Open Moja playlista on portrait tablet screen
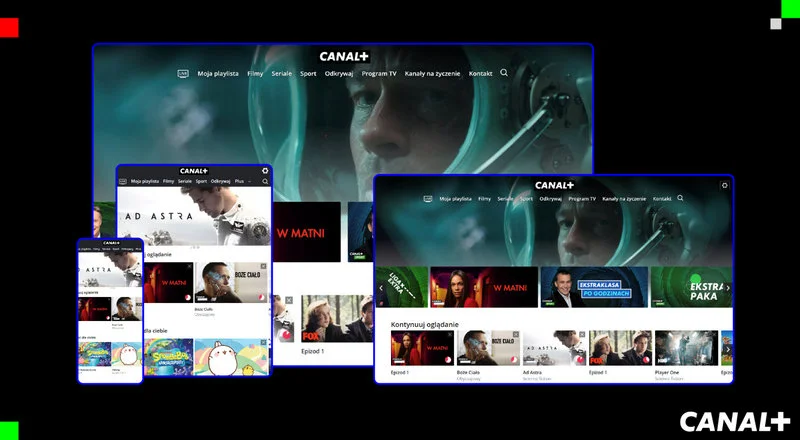This screenshot has height=440, width=800. 145,181
